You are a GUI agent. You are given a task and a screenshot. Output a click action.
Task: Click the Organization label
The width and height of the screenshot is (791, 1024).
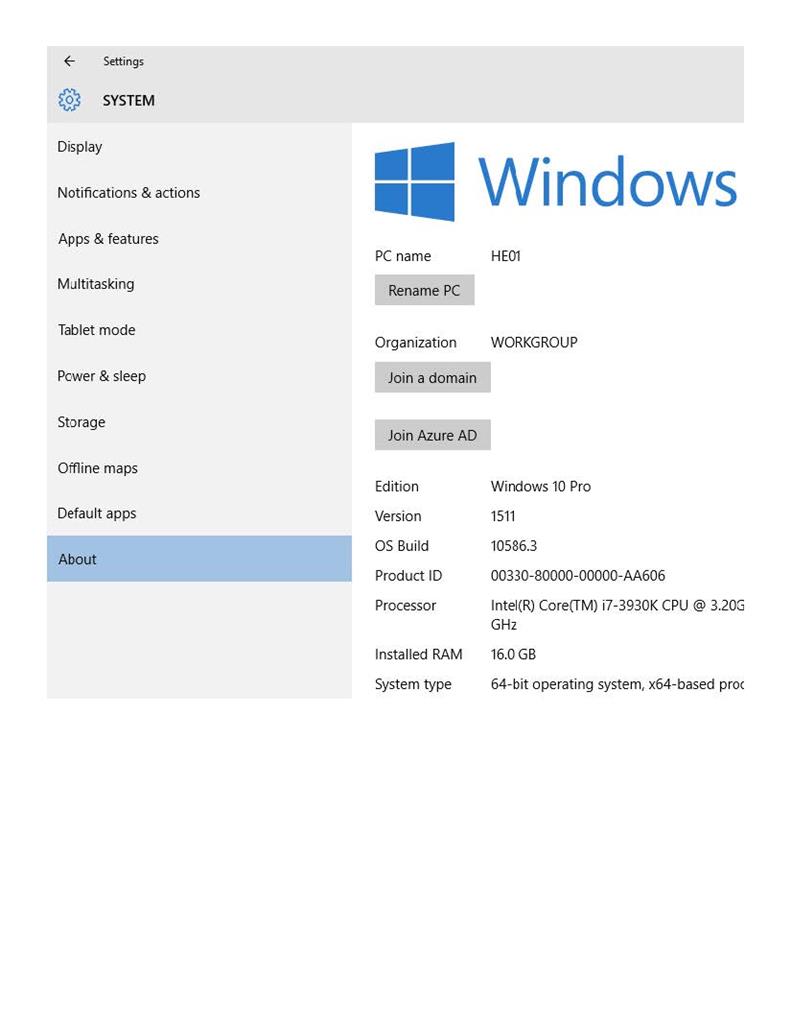[415, 343]
